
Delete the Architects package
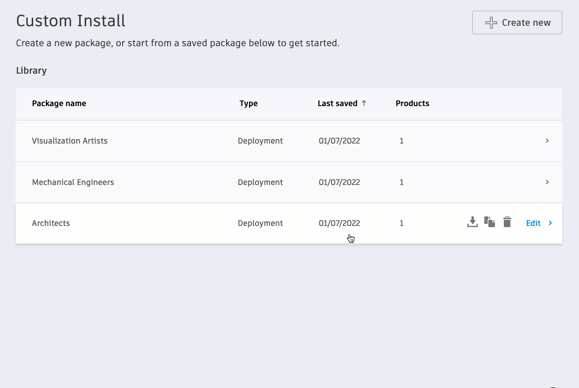coord(507,222)
